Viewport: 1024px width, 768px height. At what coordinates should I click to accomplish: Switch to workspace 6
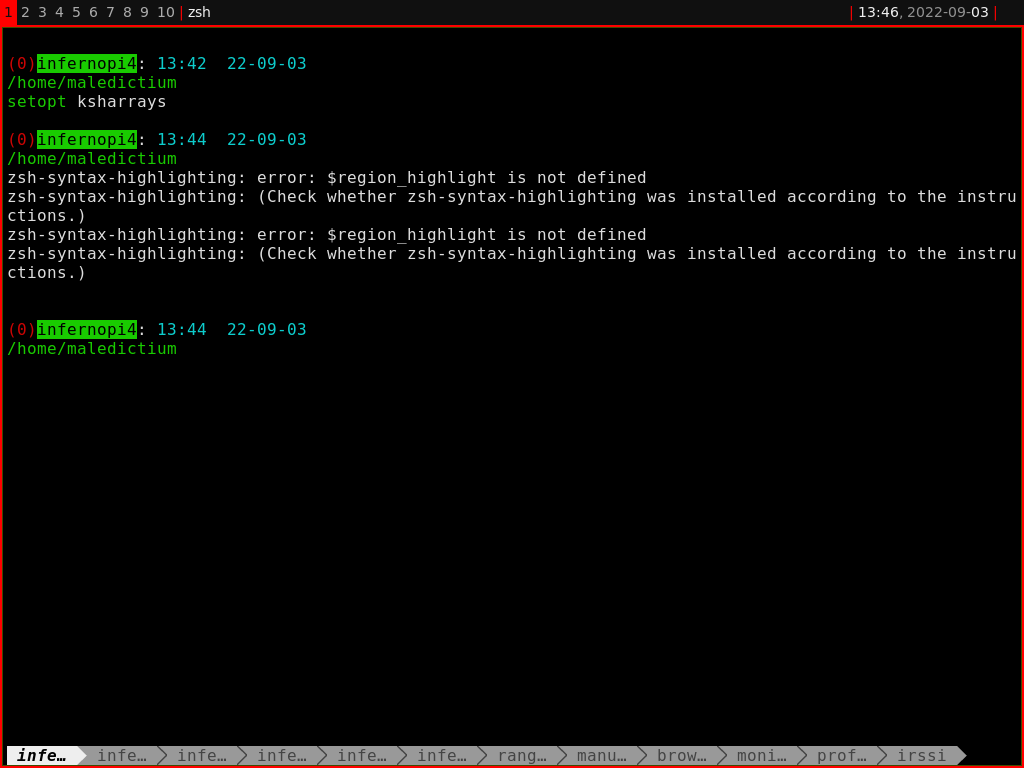tap(93, 12)
